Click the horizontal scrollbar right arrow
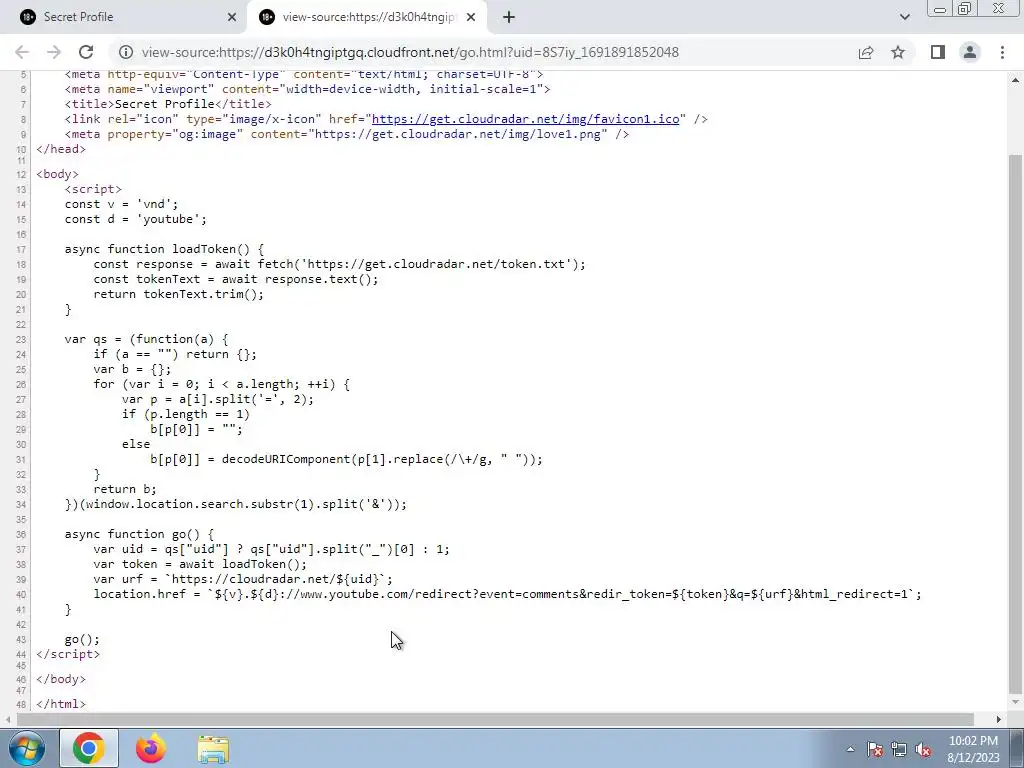Image resolution: width=1024 pixels, height=768 pixels. tap(999, 719)
